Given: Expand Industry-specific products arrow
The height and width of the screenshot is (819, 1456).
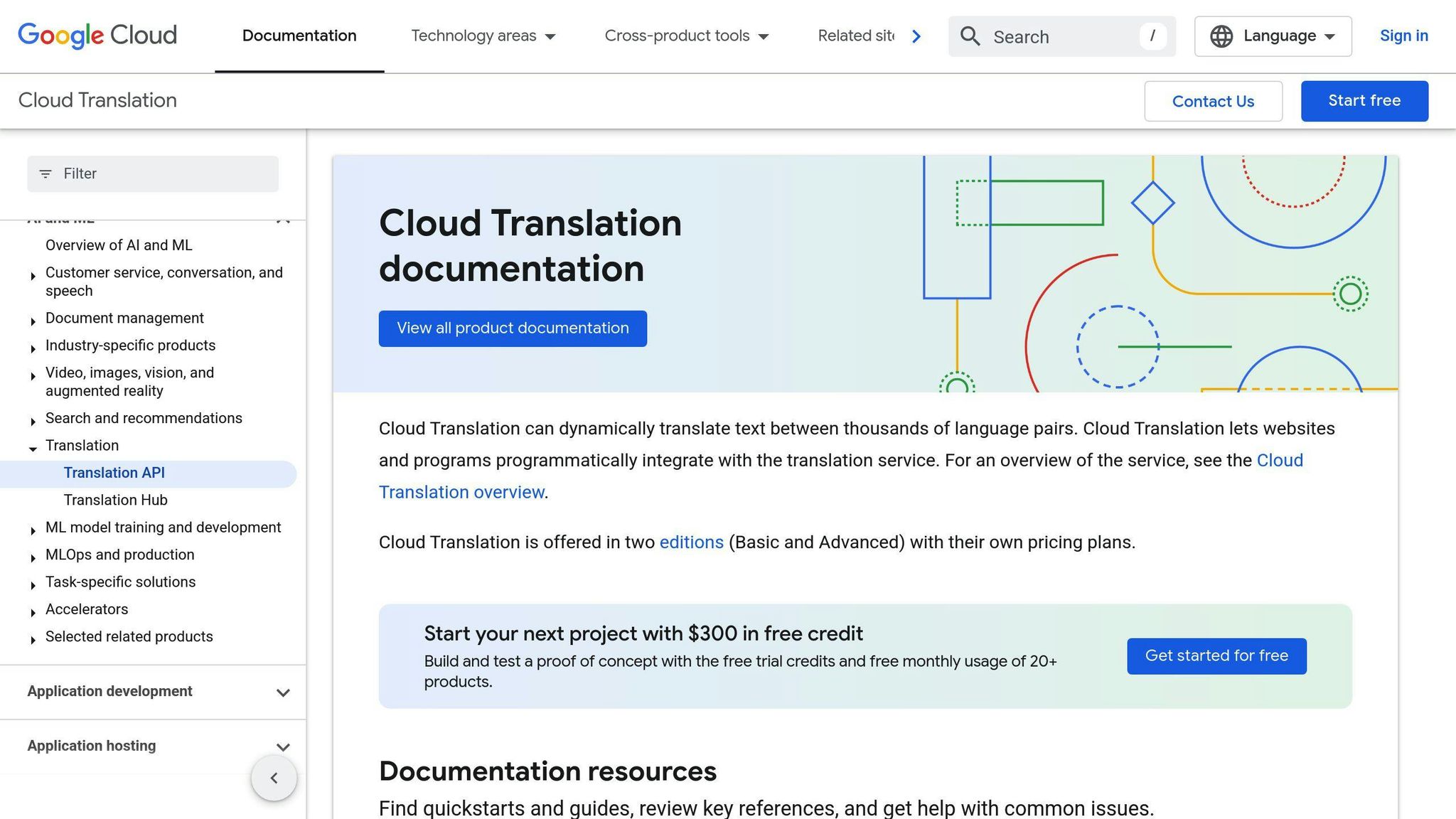Looking at the screenshot, I should pyautogui.click(x=33, y=348).
